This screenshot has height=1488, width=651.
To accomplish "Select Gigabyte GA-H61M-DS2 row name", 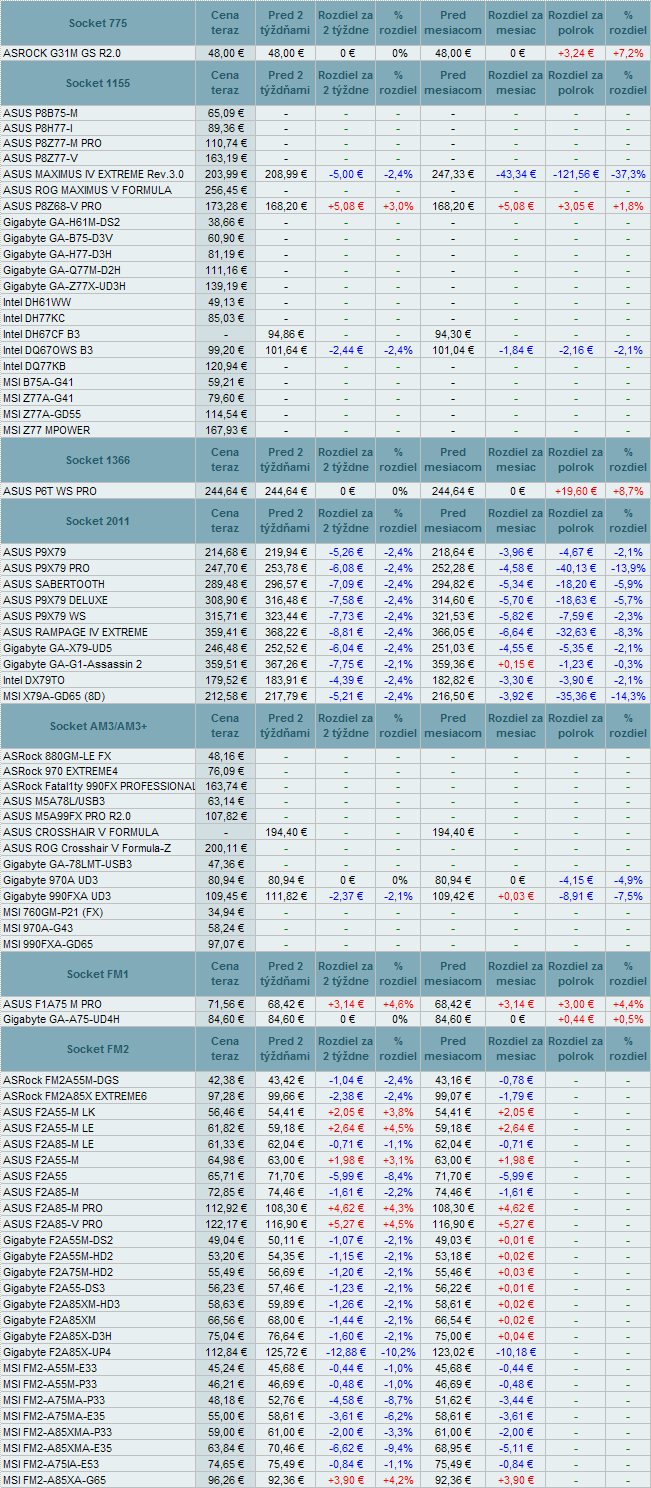I will [61, 221].
